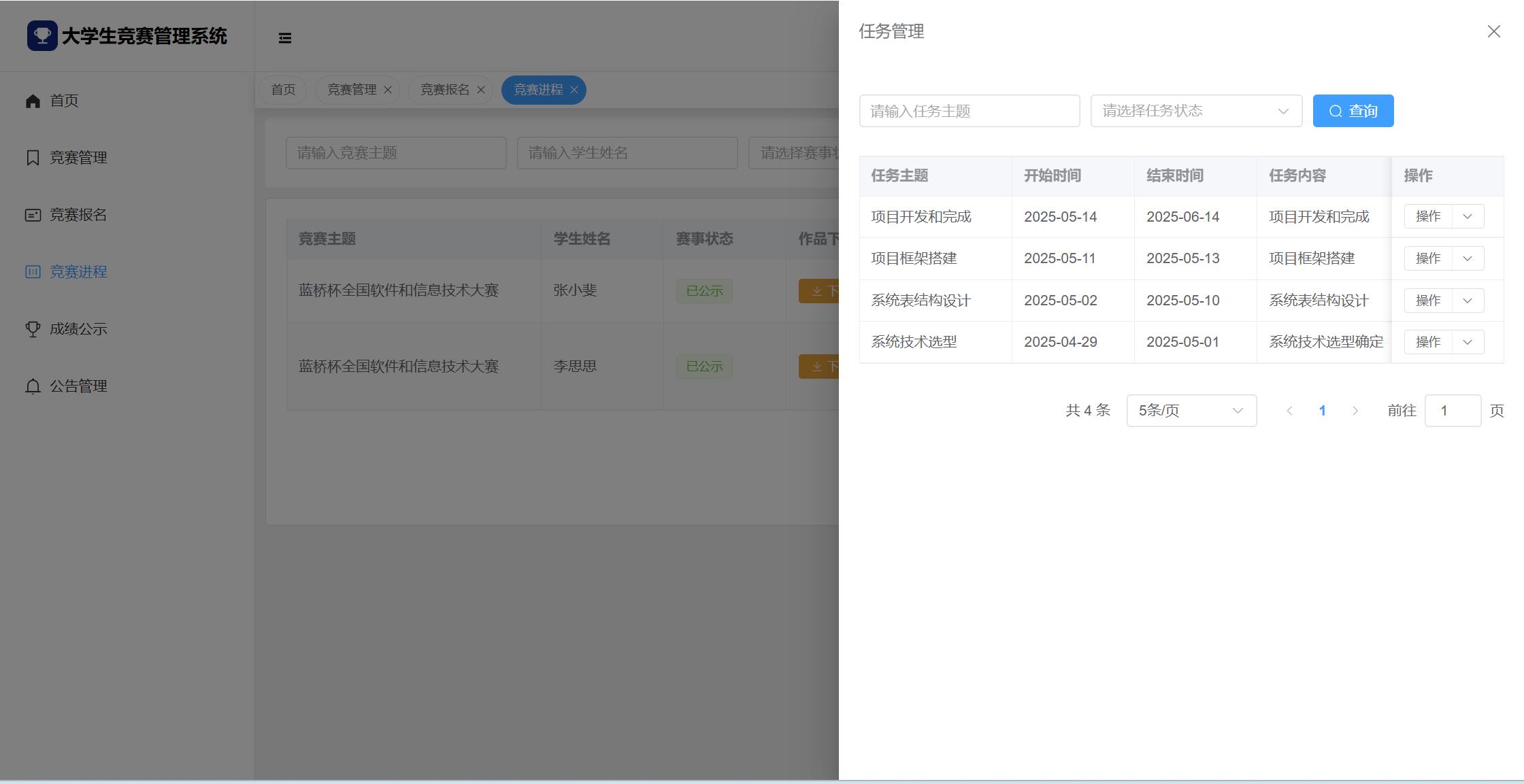Viewport: 1524px width, 784px height.
Task: Click the trophy logo icon
Action: coord(42,35)
